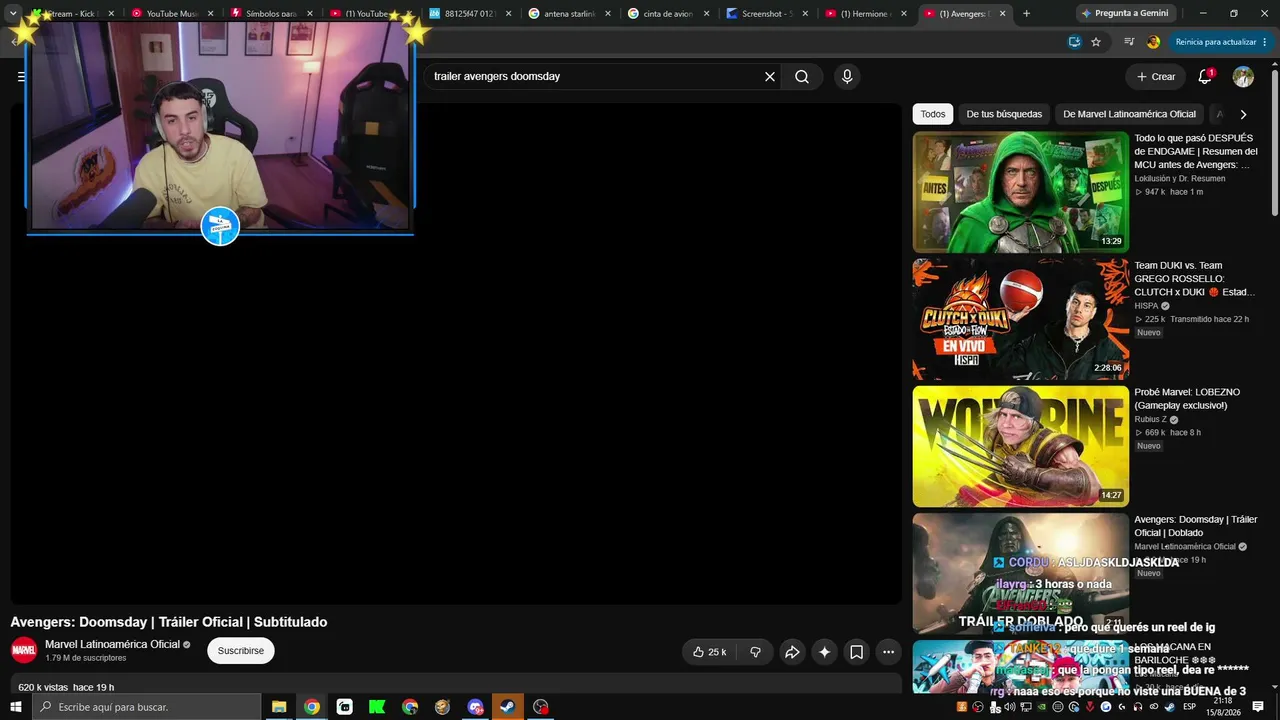
Task: Select the 'De tus búsquedas' chip
Action: click(1004, 114)
